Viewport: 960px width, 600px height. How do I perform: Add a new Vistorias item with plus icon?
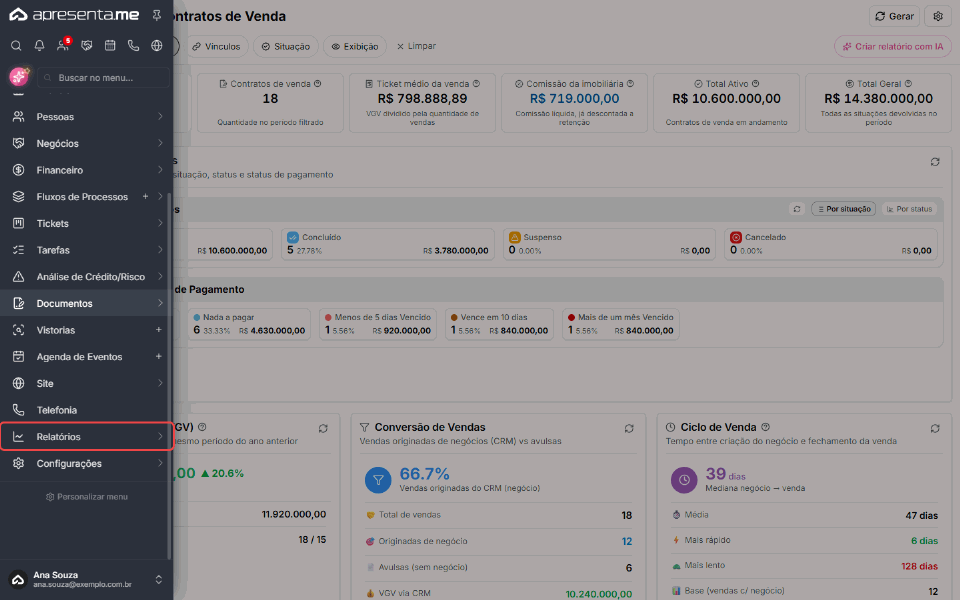point(159,330)
